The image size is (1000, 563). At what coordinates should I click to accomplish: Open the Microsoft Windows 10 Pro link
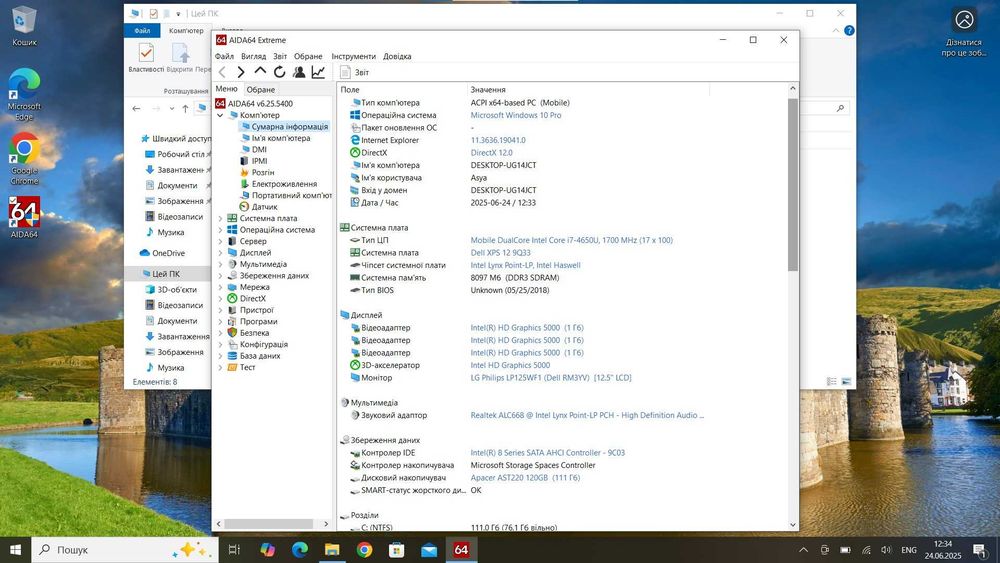516,115
